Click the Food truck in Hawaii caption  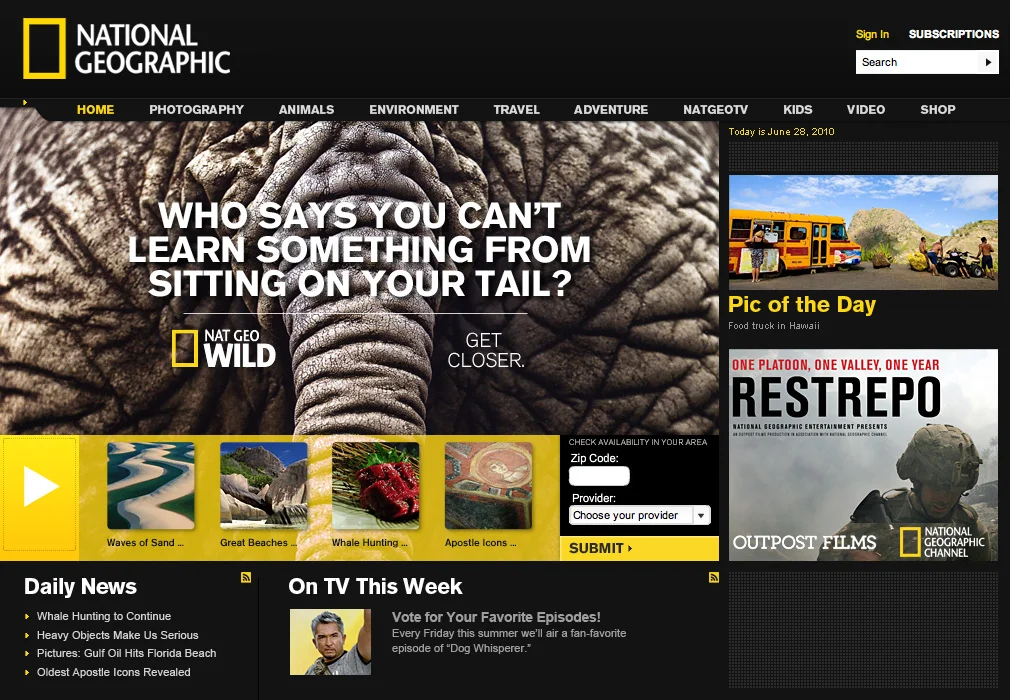tap(774, 326)
